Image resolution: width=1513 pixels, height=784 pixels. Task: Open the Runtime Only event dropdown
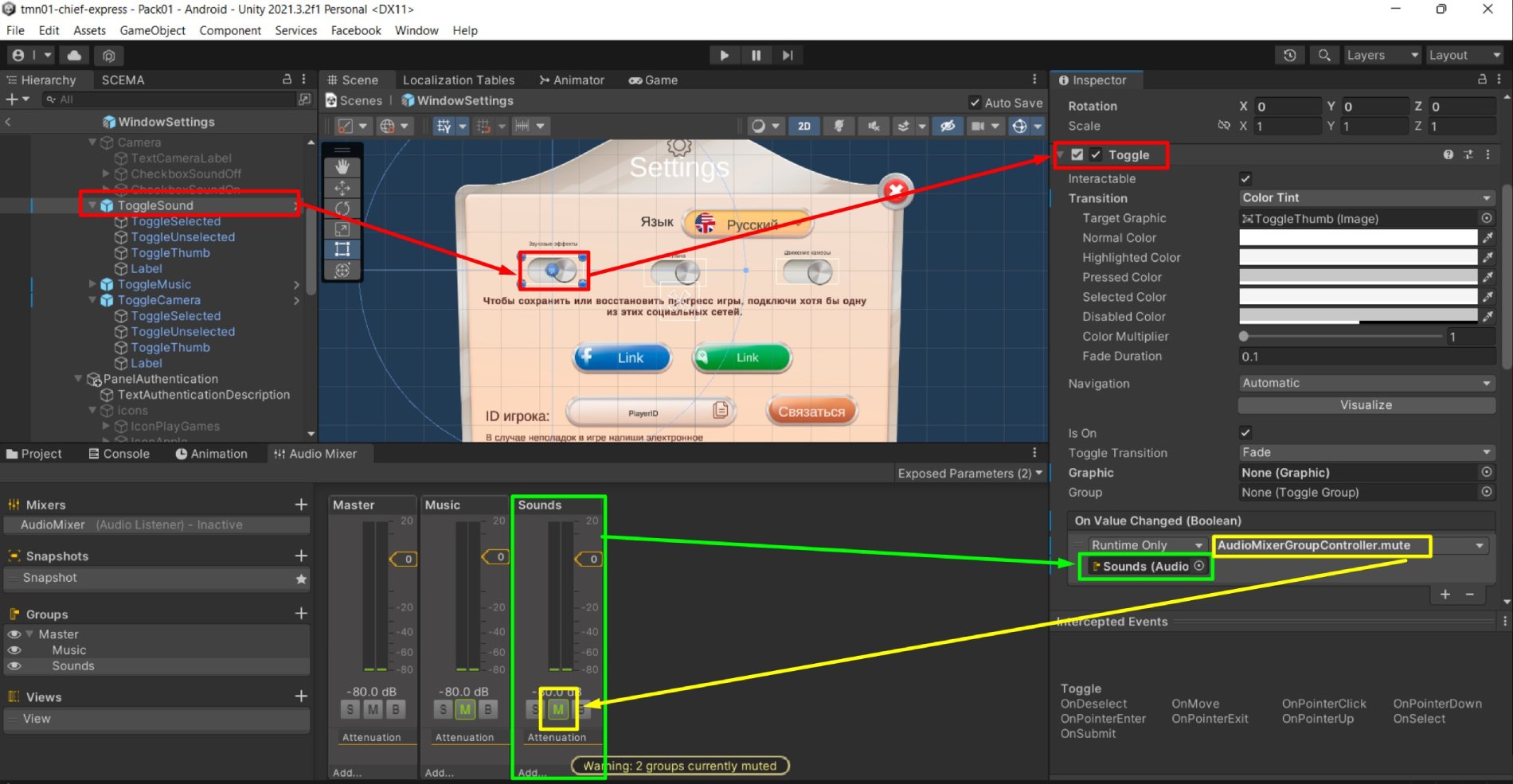coord(1147,545)
